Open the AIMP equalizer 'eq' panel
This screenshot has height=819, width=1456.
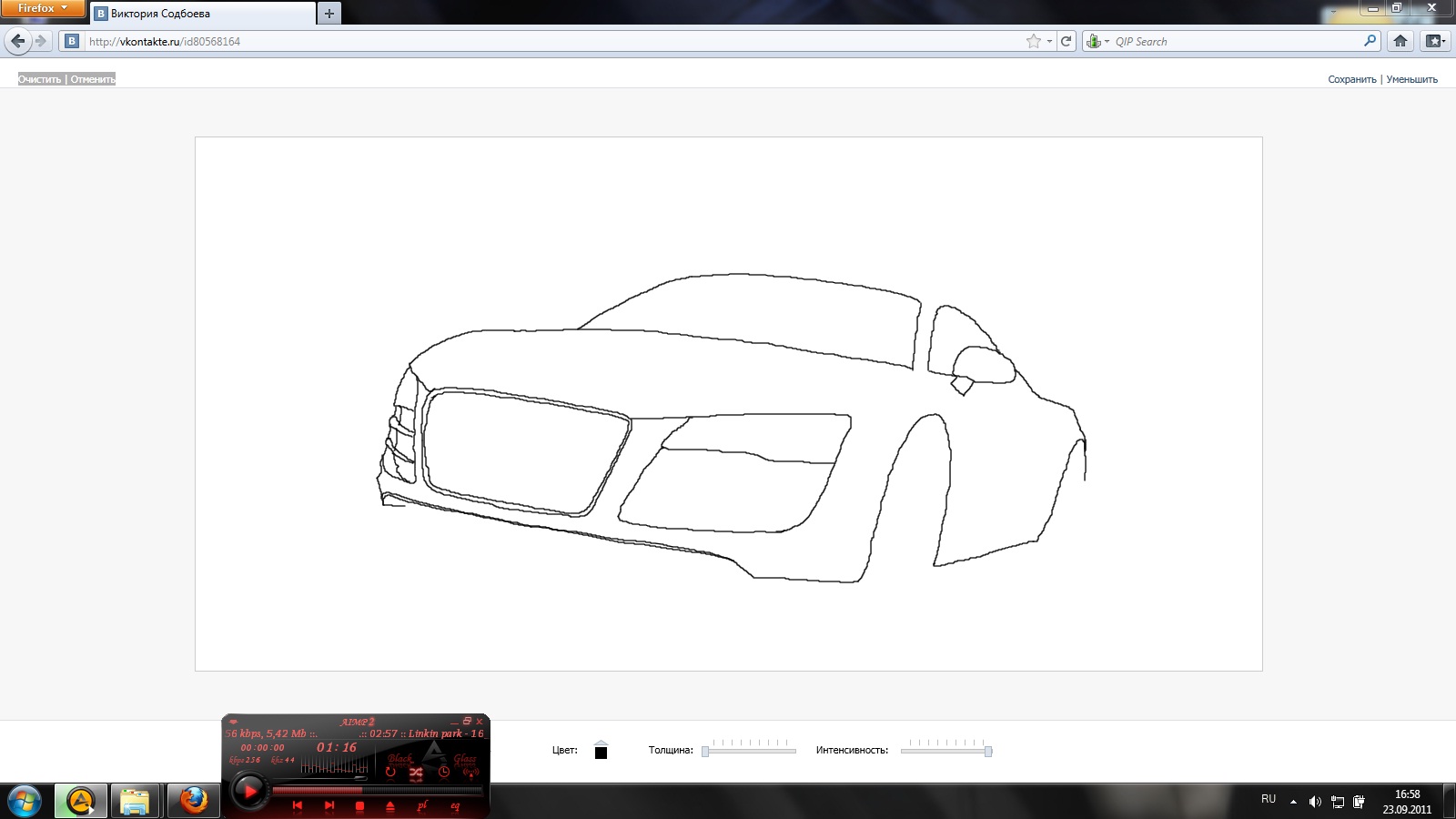point(455,805)
